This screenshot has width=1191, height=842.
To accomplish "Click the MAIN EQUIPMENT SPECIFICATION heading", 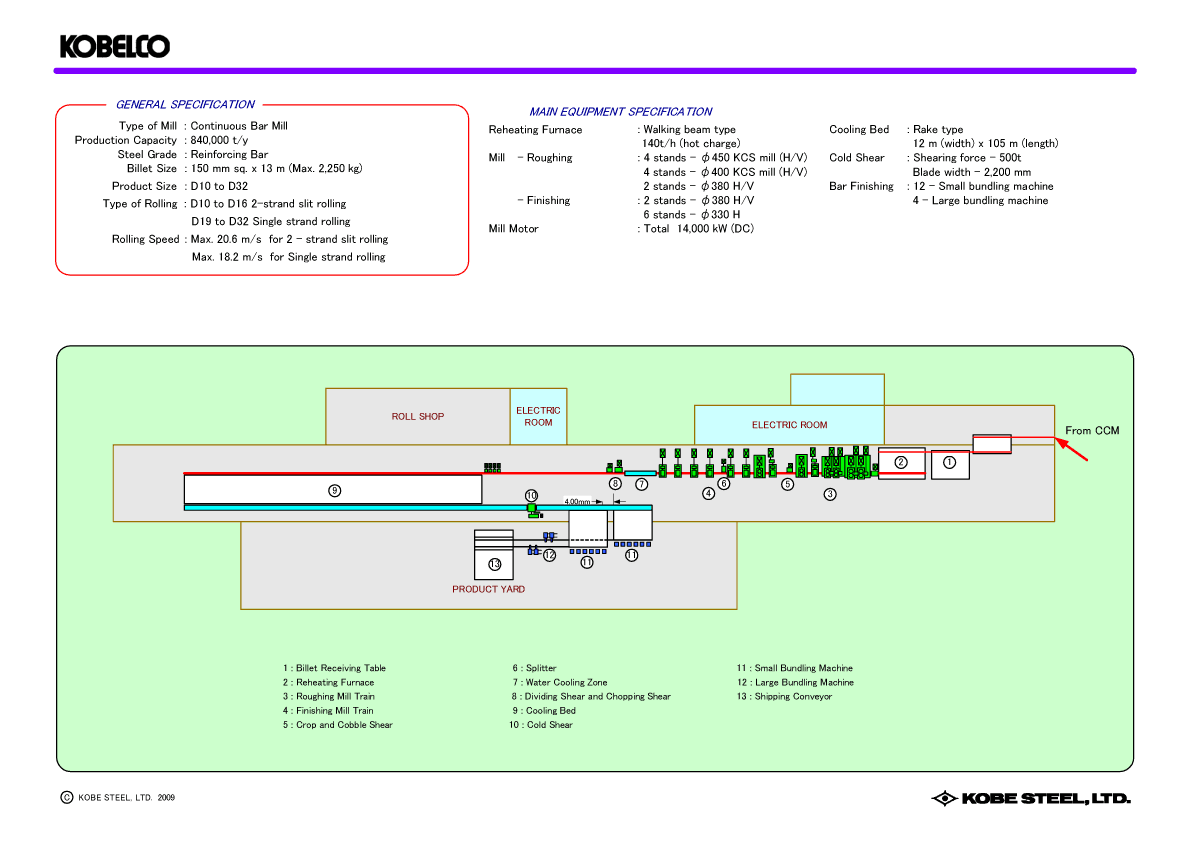I will pos(621,112).
